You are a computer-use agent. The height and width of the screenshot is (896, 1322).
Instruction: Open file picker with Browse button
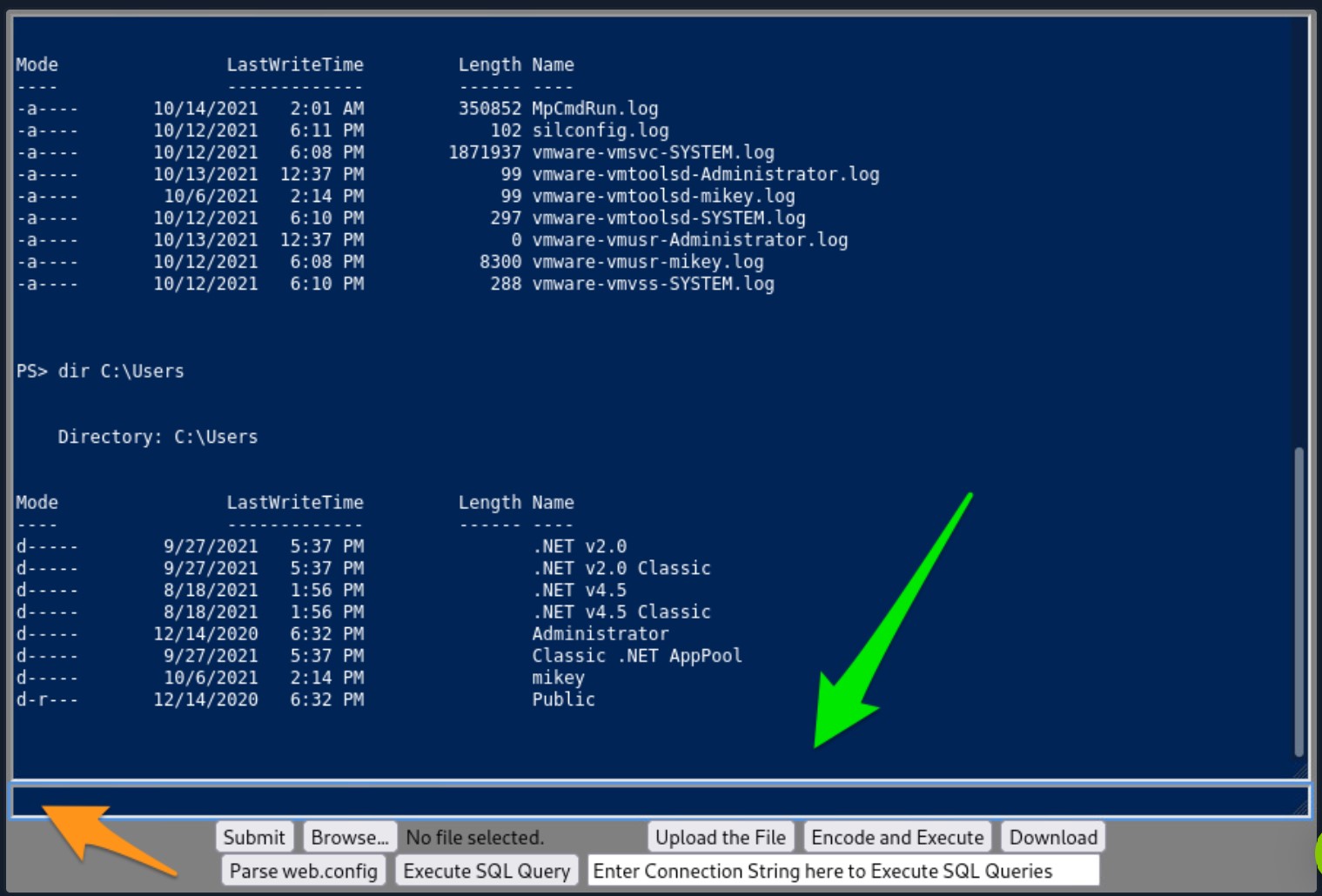pyautogui.click(x=349, y=837)
